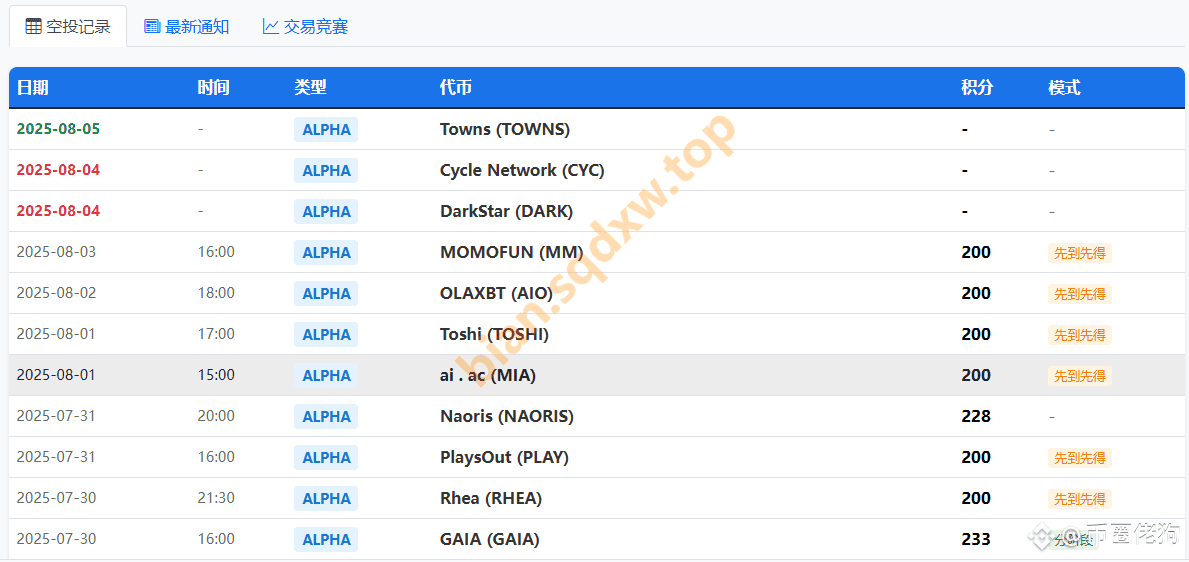Click the MOMOFUN (MM) token name
1189x562 pixels.
coord(512,253)
